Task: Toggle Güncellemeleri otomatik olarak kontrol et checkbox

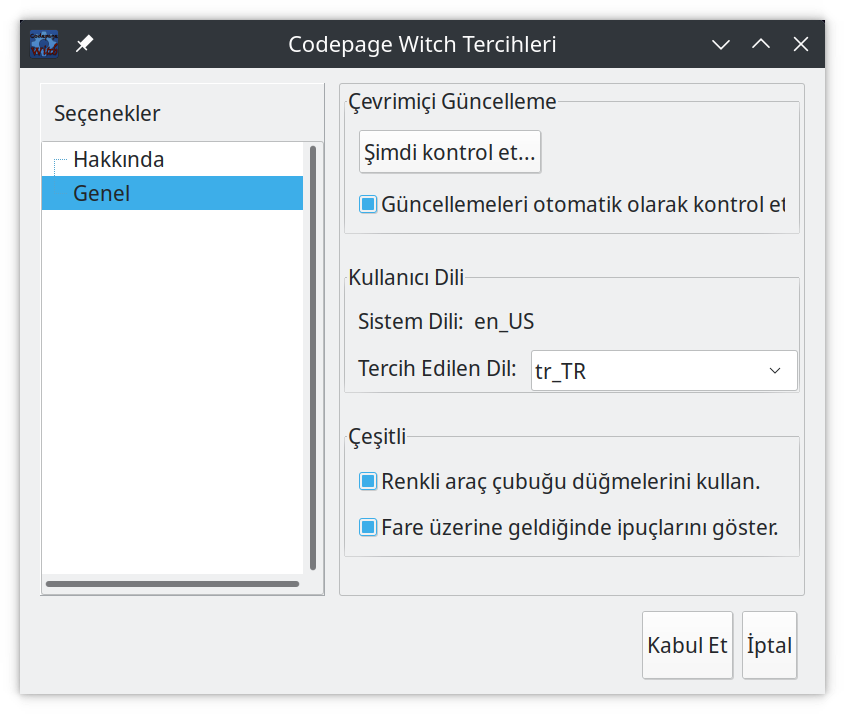Action: [368, 204]
